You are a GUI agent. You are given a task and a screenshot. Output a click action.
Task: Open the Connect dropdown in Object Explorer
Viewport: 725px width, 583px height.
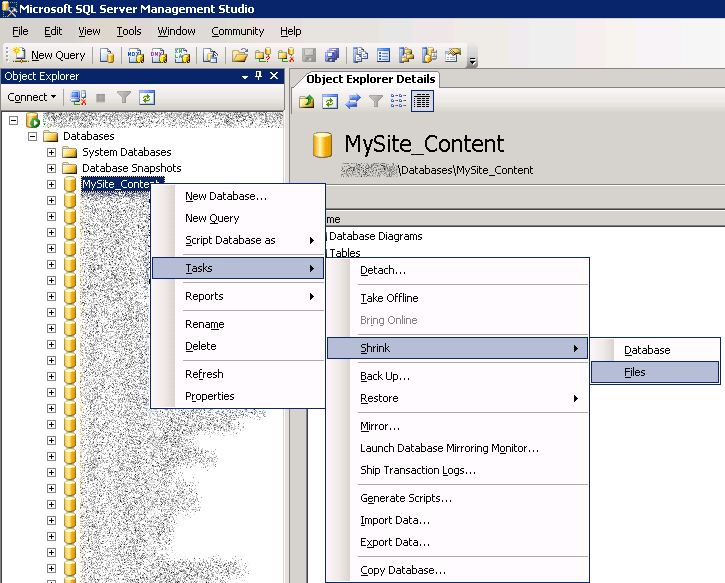click(x=31, y=97)
